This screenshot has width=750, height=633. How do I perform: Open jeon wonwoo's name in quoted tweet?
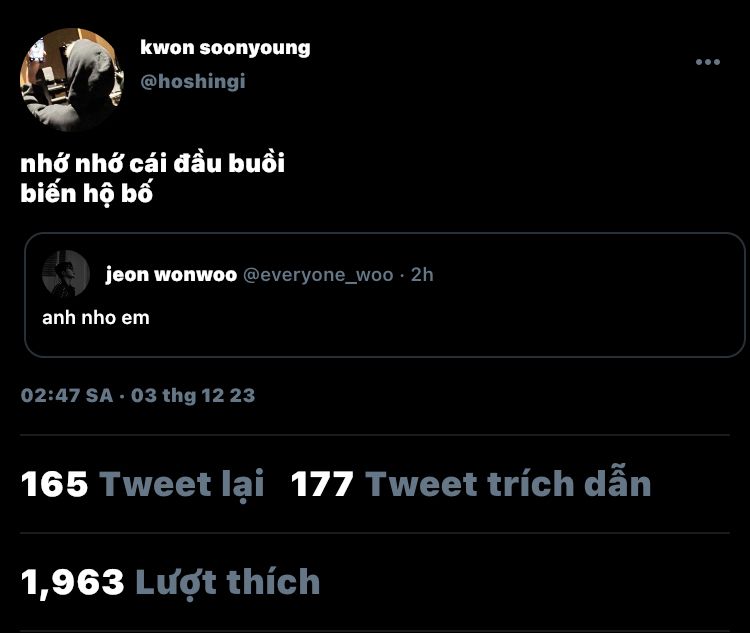coord(171,275)
